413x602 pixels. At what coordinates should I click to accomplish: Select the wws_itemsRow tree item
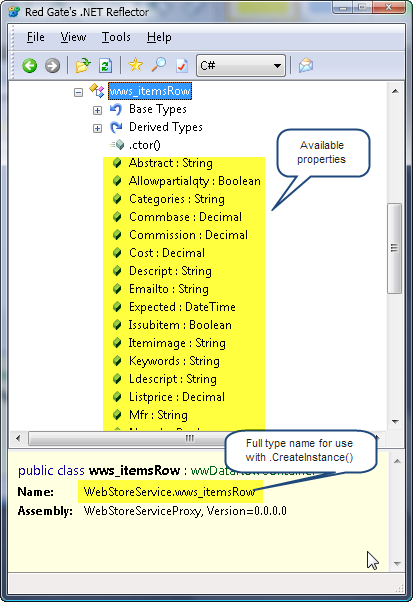coord(150,91)
